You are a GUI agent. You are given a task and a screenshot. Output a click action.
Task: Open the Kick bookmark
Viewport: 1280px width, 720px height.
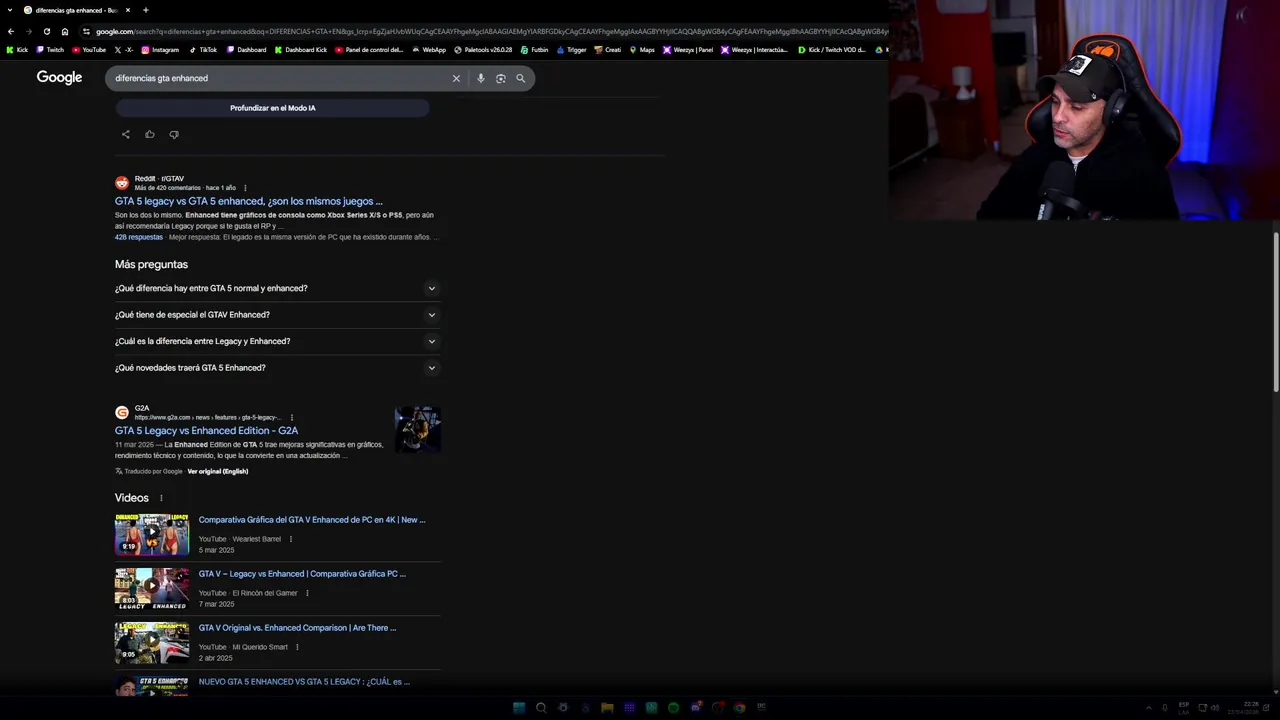(x=17, y=50)
